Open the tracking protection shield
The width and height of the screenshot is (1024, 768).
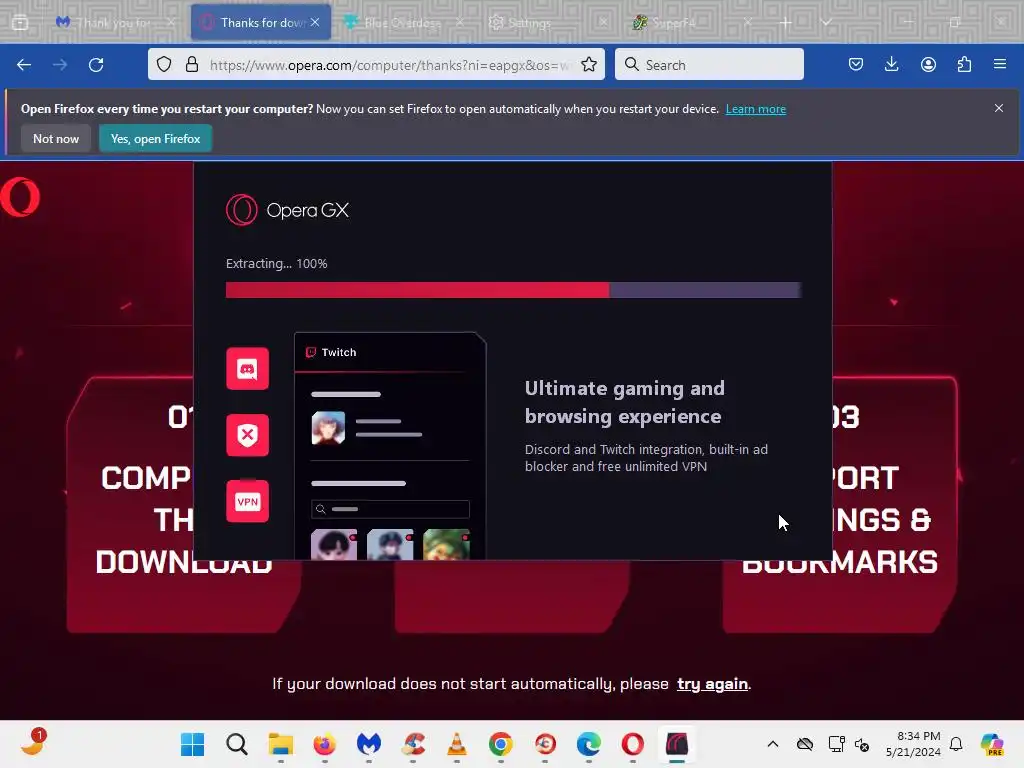pyautogui.click(x=164, y=65)
